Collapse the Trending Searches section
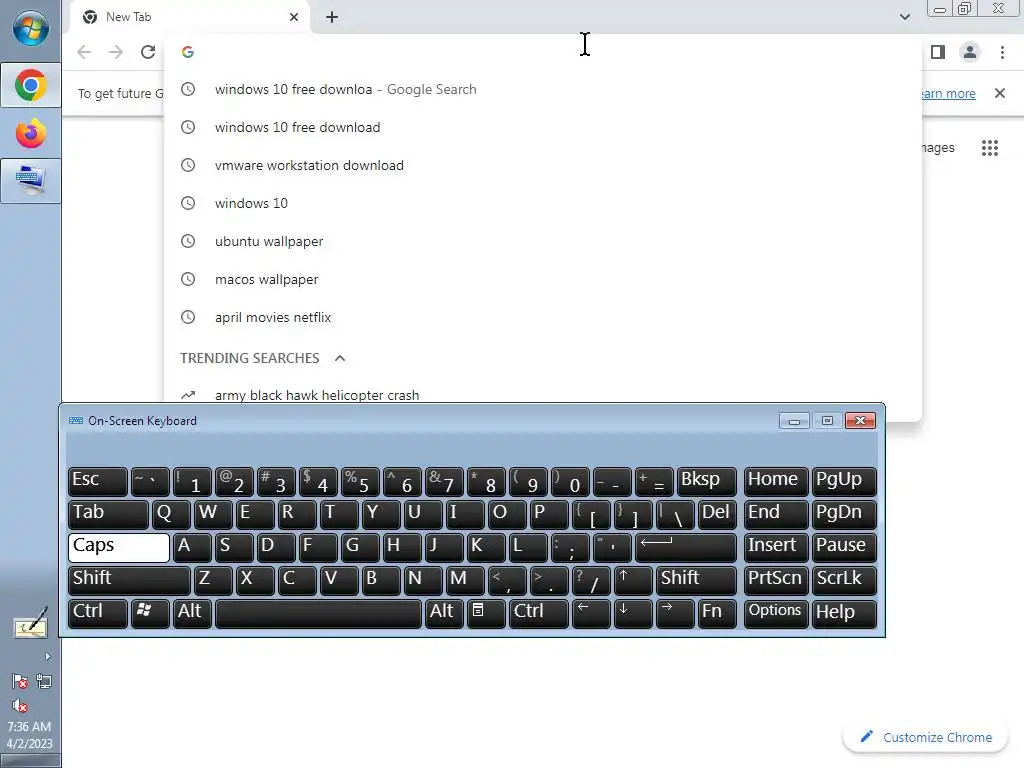Viewport: 1024px width, 768px height. coord(340,358)
